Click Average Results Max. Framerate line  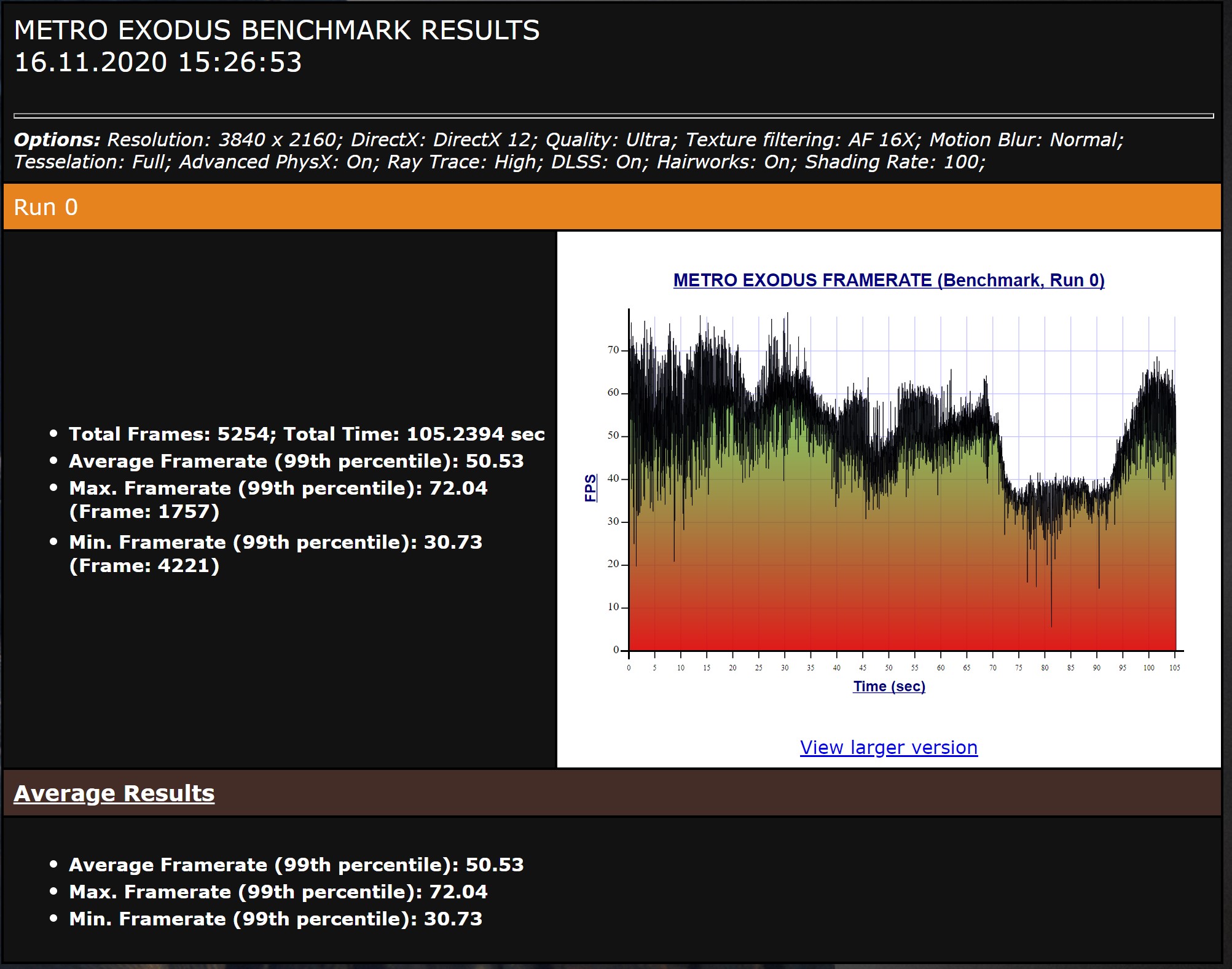[278, 892]
